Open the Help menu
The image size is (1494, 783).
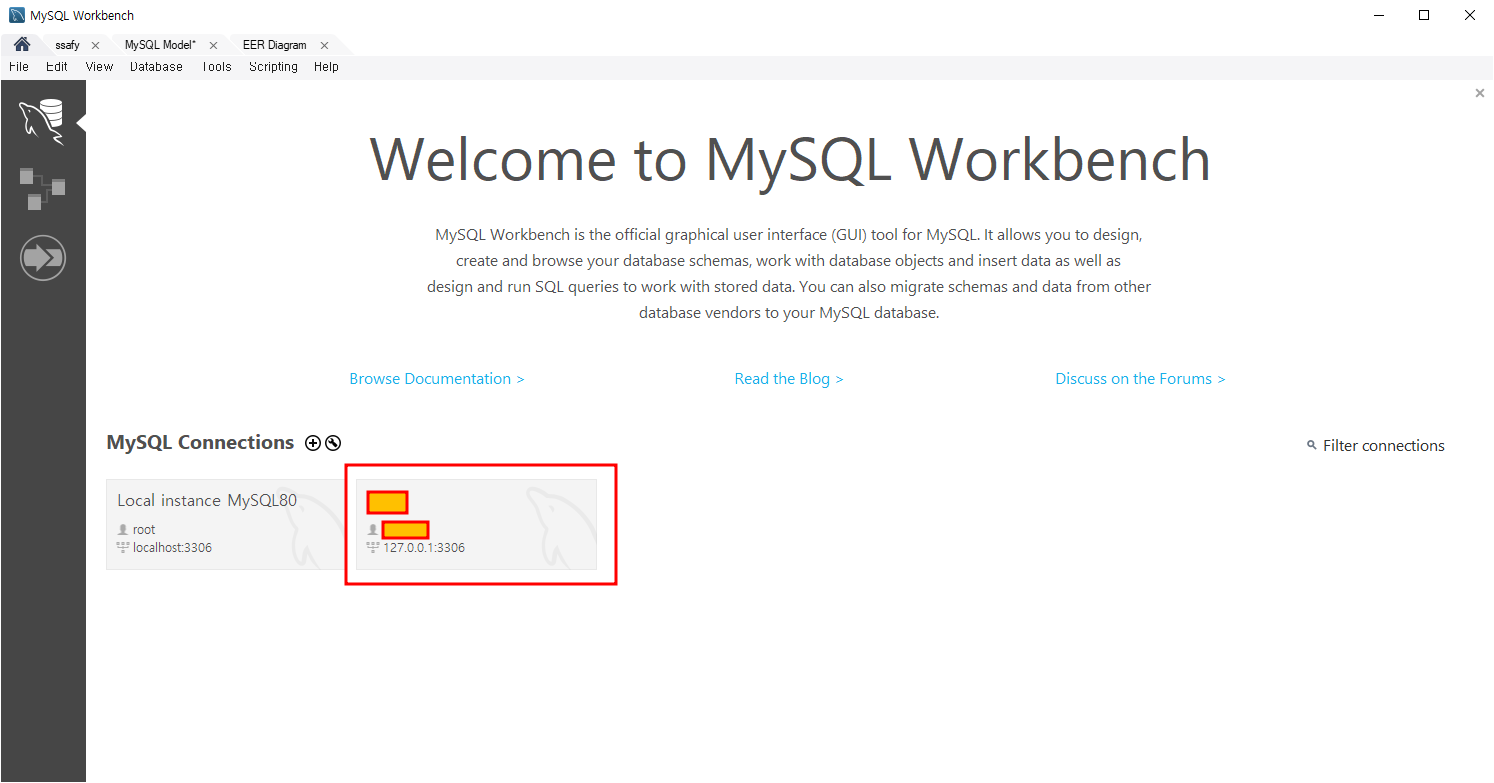click(326, 67)
